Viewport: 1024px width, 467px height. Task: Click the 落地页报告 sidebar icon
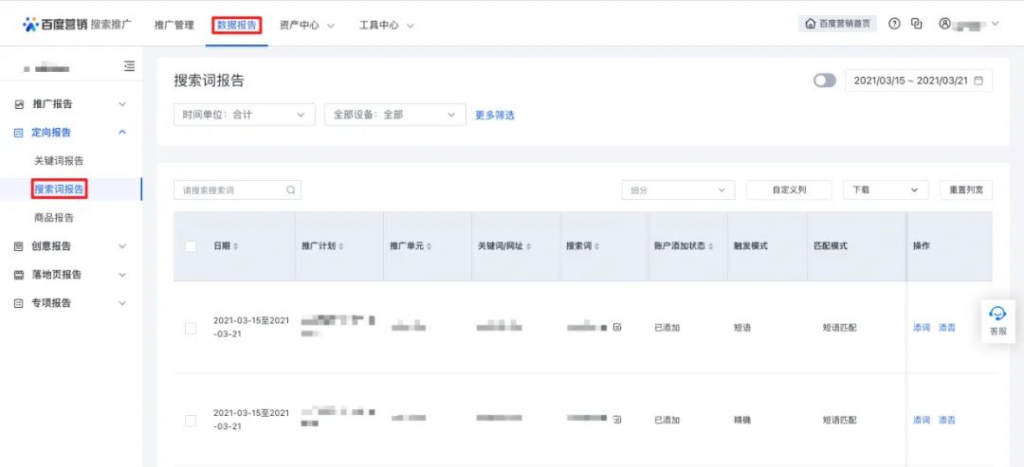click(19, 275)
